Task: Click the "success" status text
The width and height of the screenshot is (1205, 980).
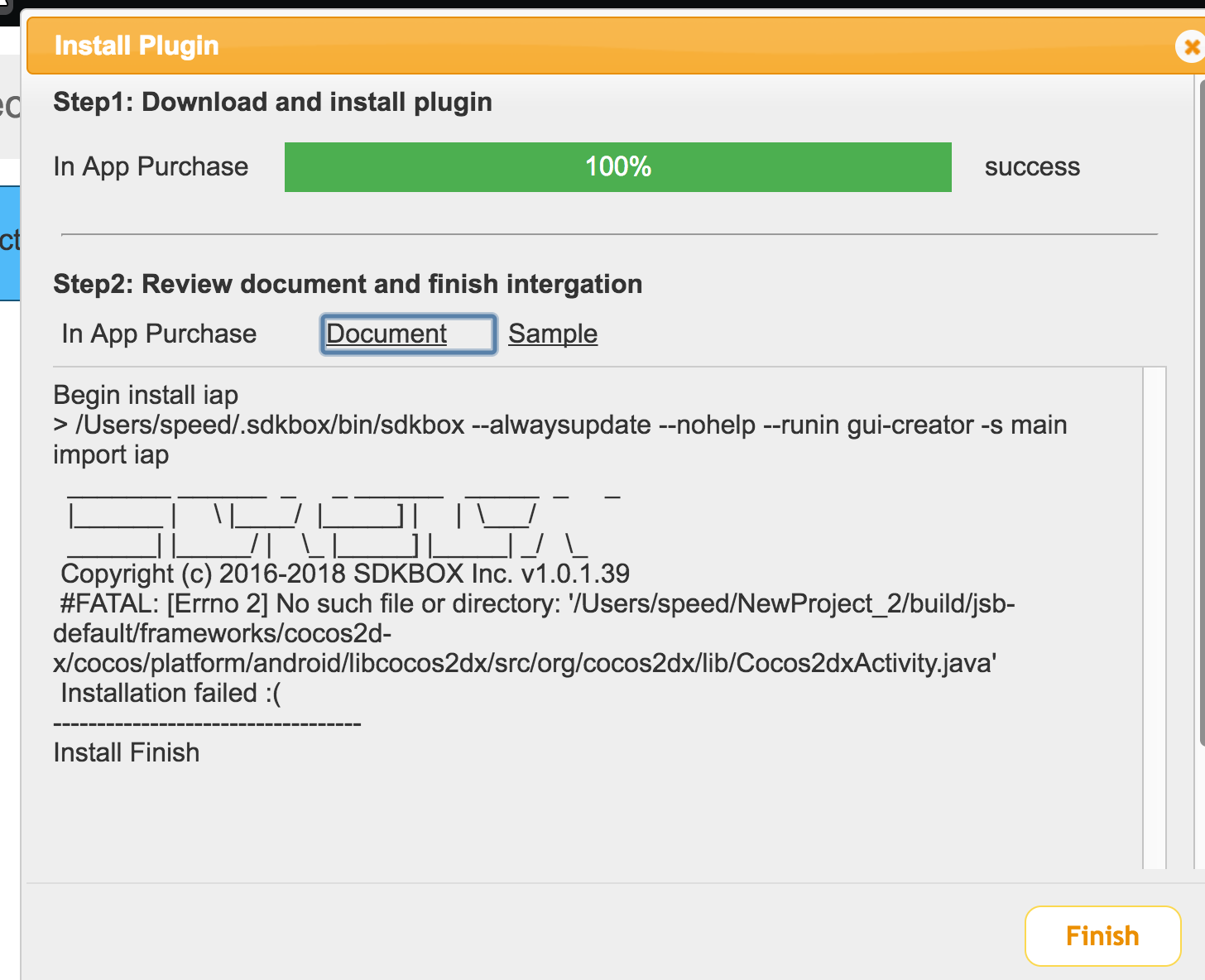Action: point(1032,167)
